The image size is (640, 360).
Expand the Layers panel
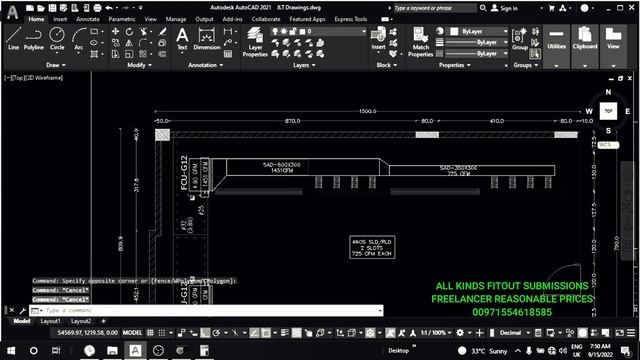coord(304,65)
